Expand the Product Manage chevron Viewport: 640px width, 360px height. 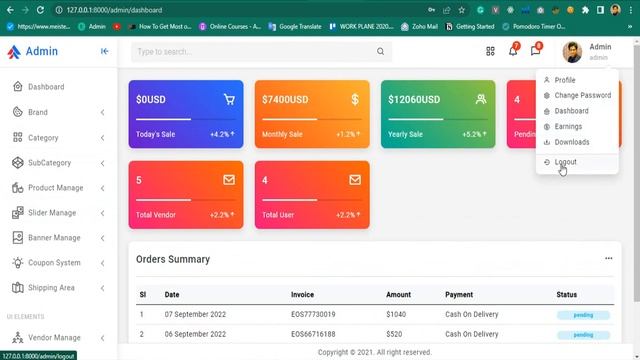(102, 188)
